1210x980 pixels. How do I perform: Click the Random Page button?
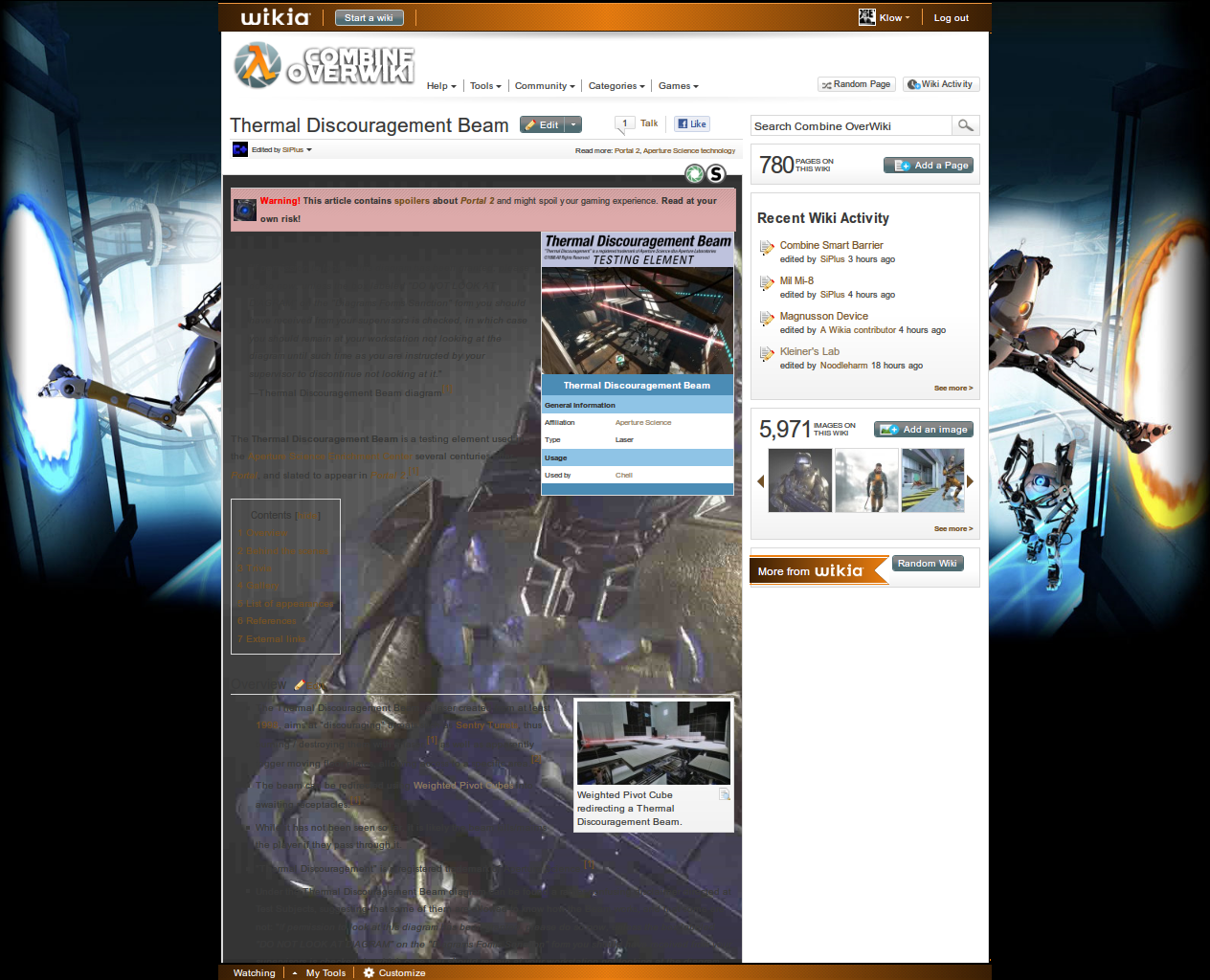[x=856, y=84]
